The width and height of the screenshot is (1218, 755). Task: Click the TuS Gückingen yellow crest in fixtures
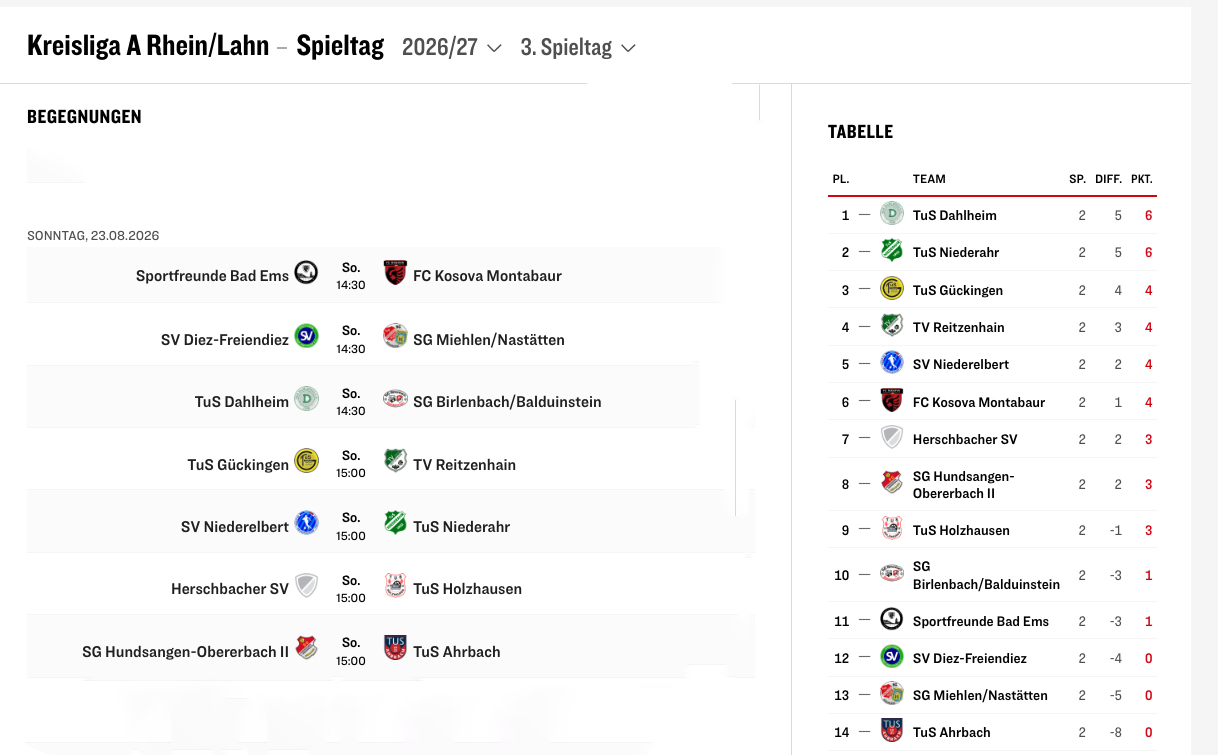(x=306, y=461)
